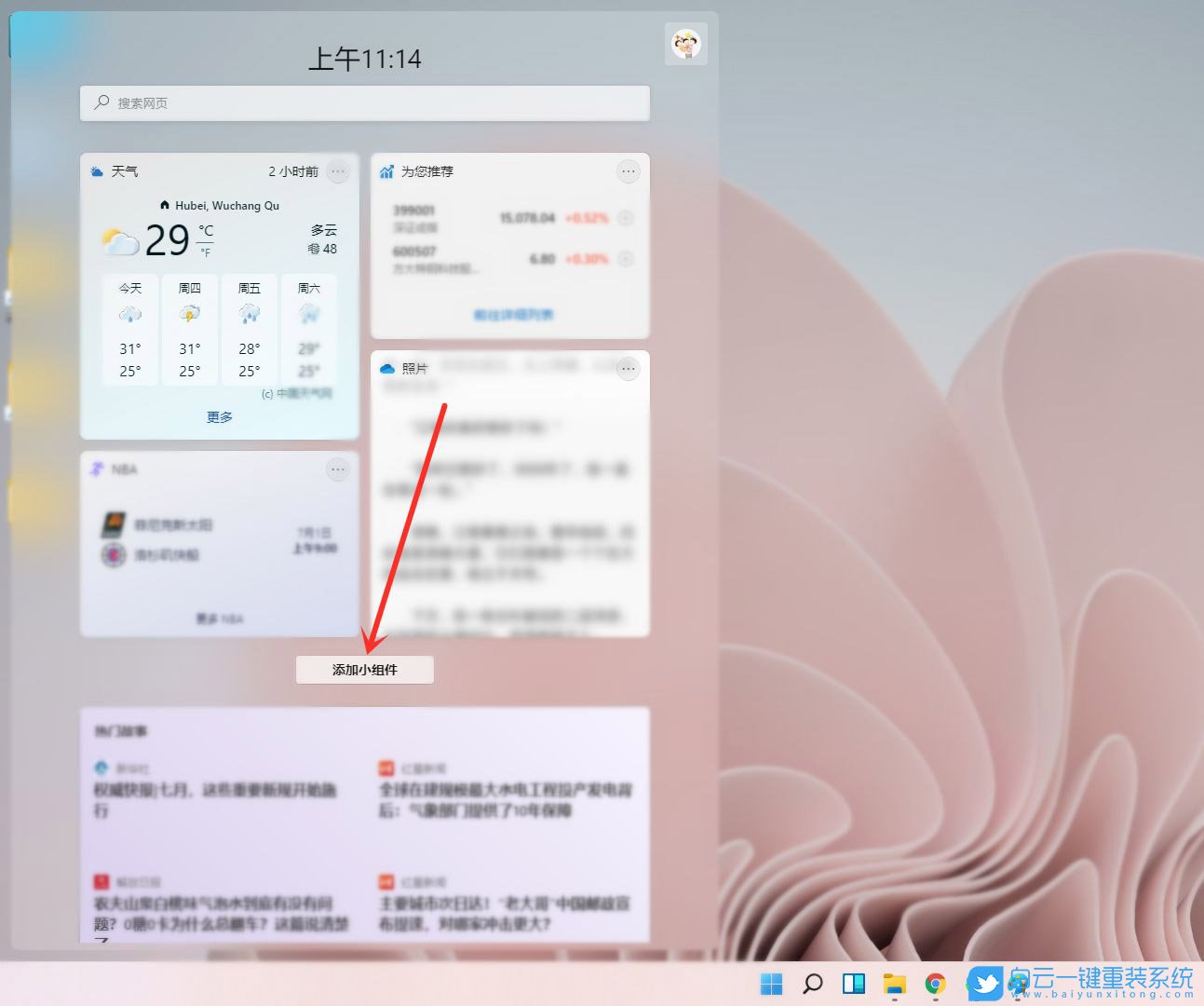The height and width of the screenshot is (1006, 1204).
Task: Launch Google Chrome from the taskbar
Action: click(x=935, y=983)
